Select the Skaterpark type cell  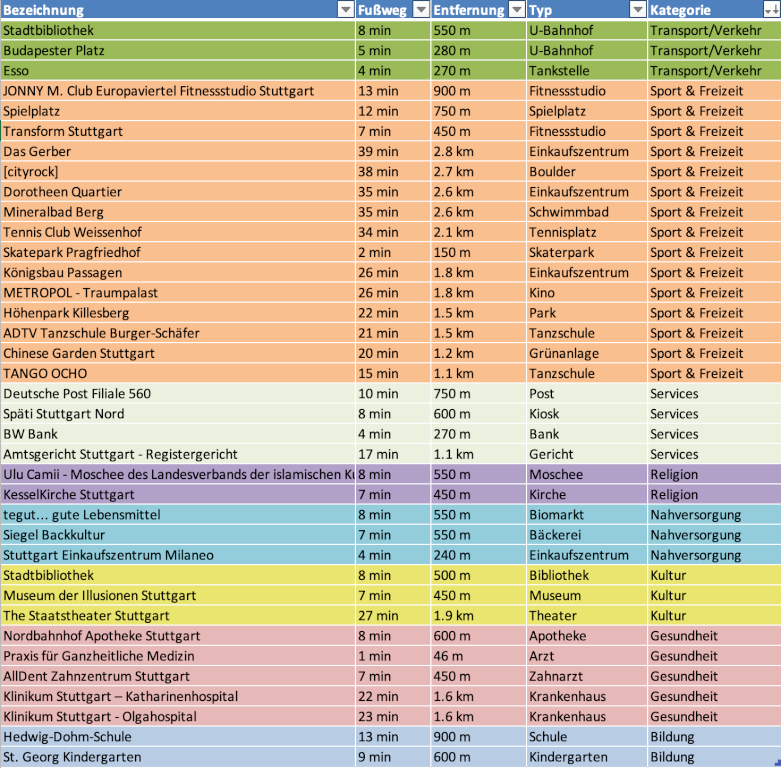coord(587,252)
